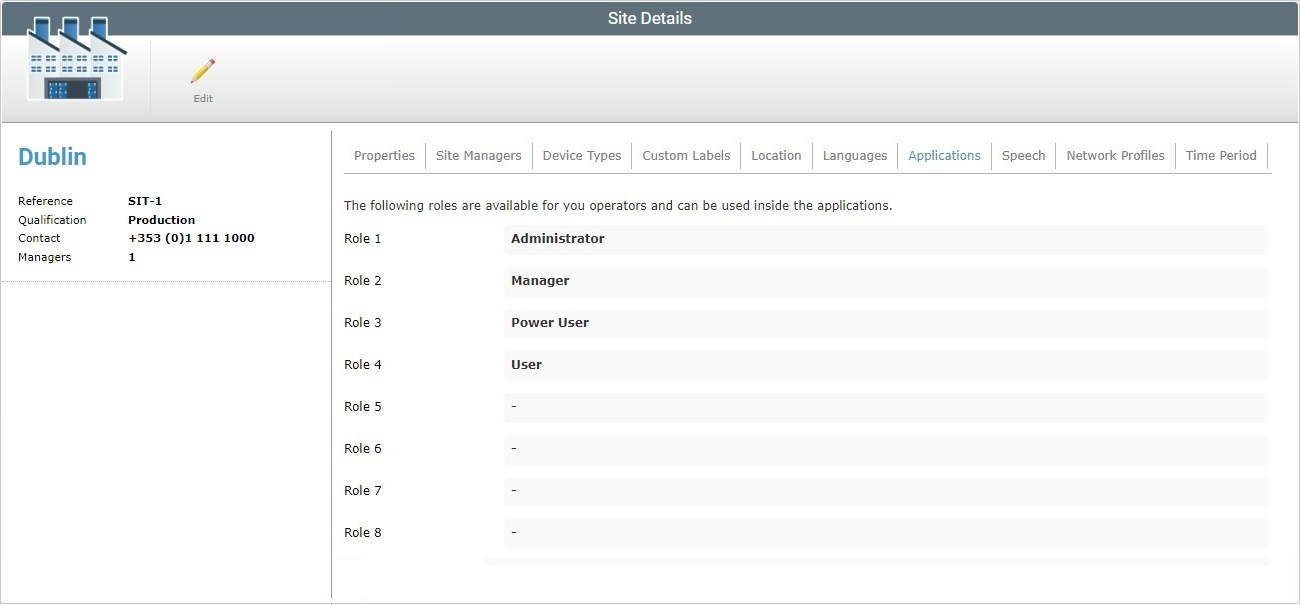Select the Applications tab

pos(944,155)
